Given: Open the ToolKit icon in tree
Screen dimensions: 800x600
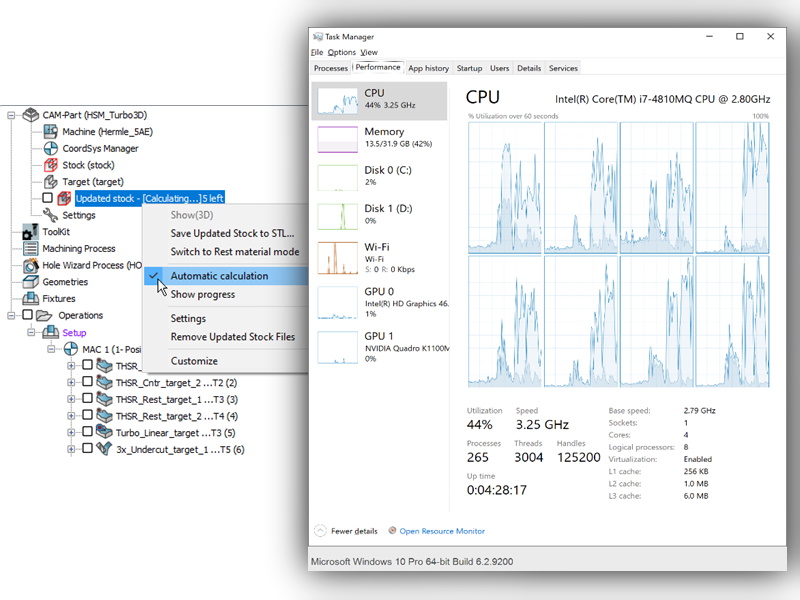Looking at the screenshot, I should (30, 232).
